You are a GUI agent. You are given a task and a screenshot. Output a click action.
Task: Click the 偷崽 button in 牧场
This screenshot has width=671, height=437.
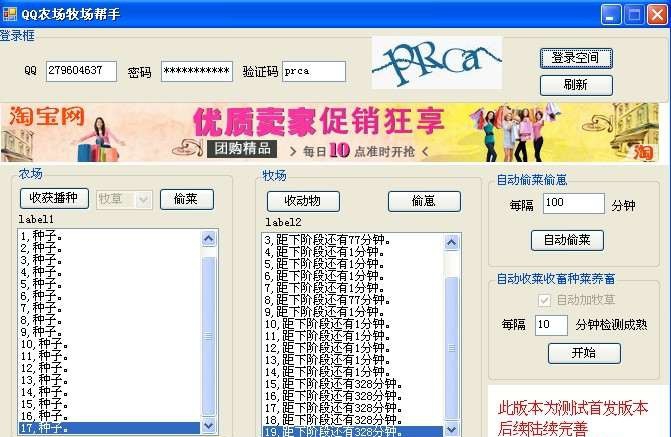tap(424, 201)
